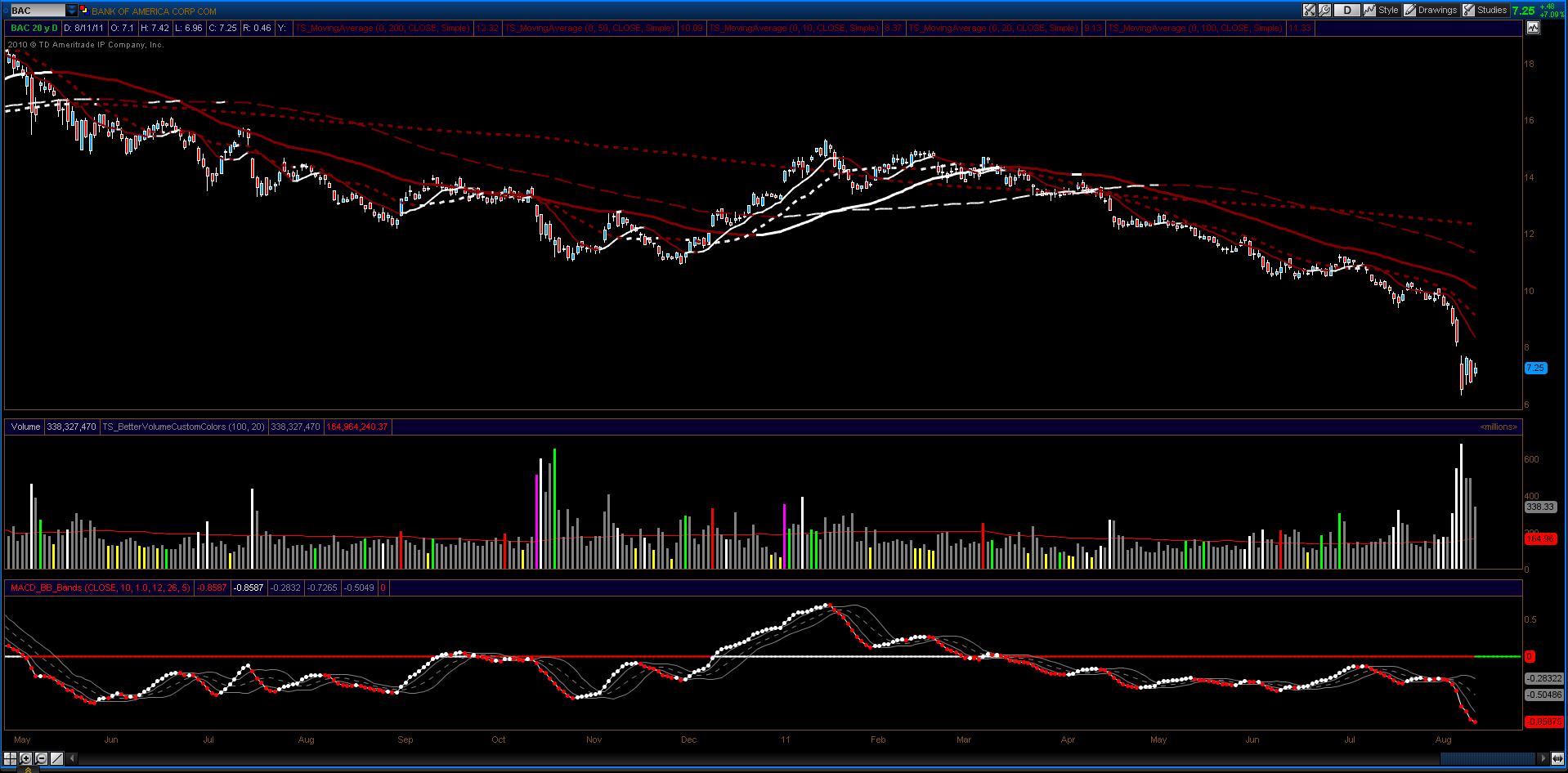Image resolution: width=1568 pixels, height=773 pixels.
Task: Click the Volume study label
Action: [x=25, y=427]
